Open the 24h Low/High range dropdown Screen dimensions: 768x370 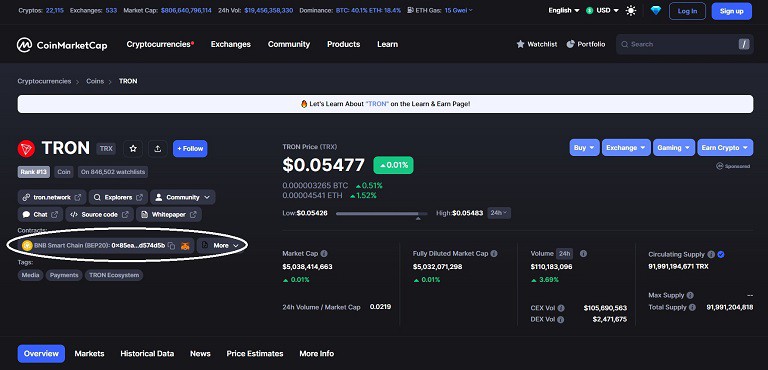(499, 213)
